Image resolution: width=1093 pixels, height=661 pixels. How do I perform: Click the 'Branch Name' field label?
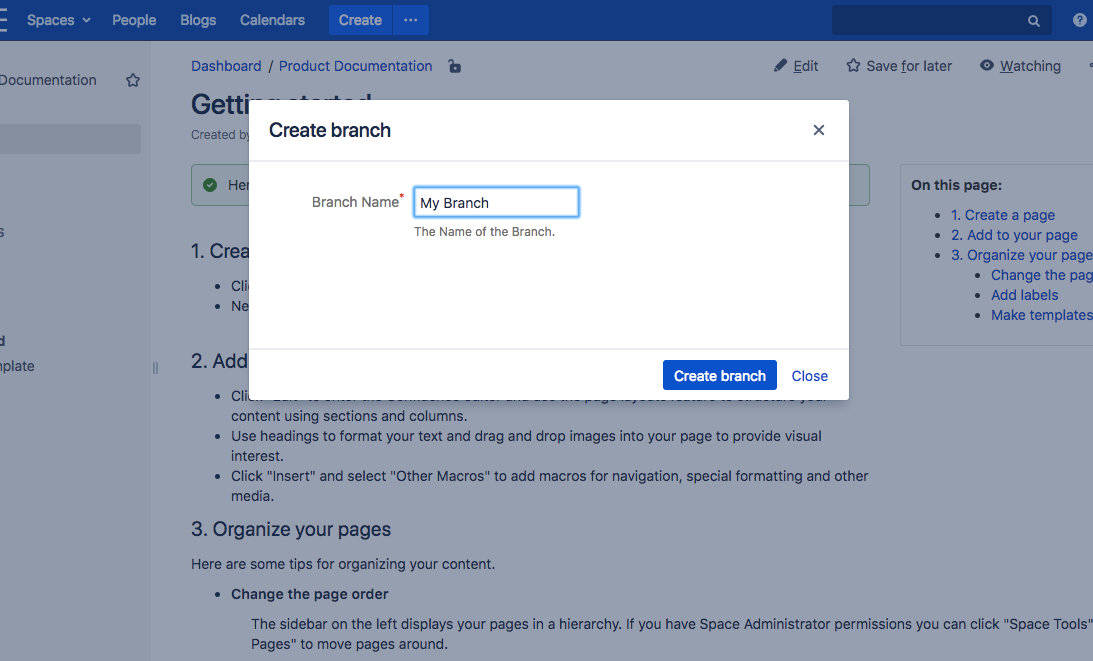355,202
